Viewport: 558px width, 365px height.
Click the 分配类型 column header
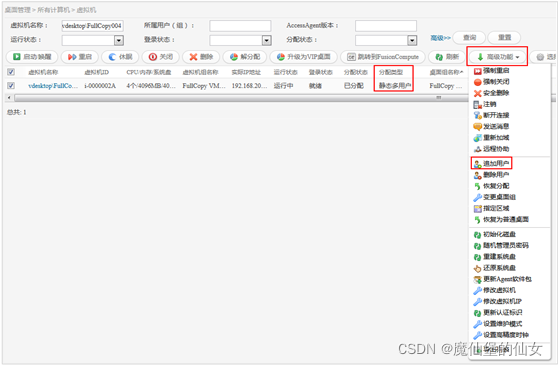pyautogui.click(x=391, y=72)
